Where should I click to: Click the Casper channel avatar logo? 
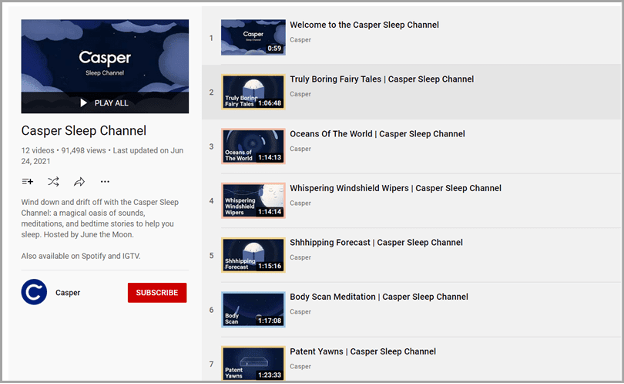pyautogui.click(x=34, y=292)
